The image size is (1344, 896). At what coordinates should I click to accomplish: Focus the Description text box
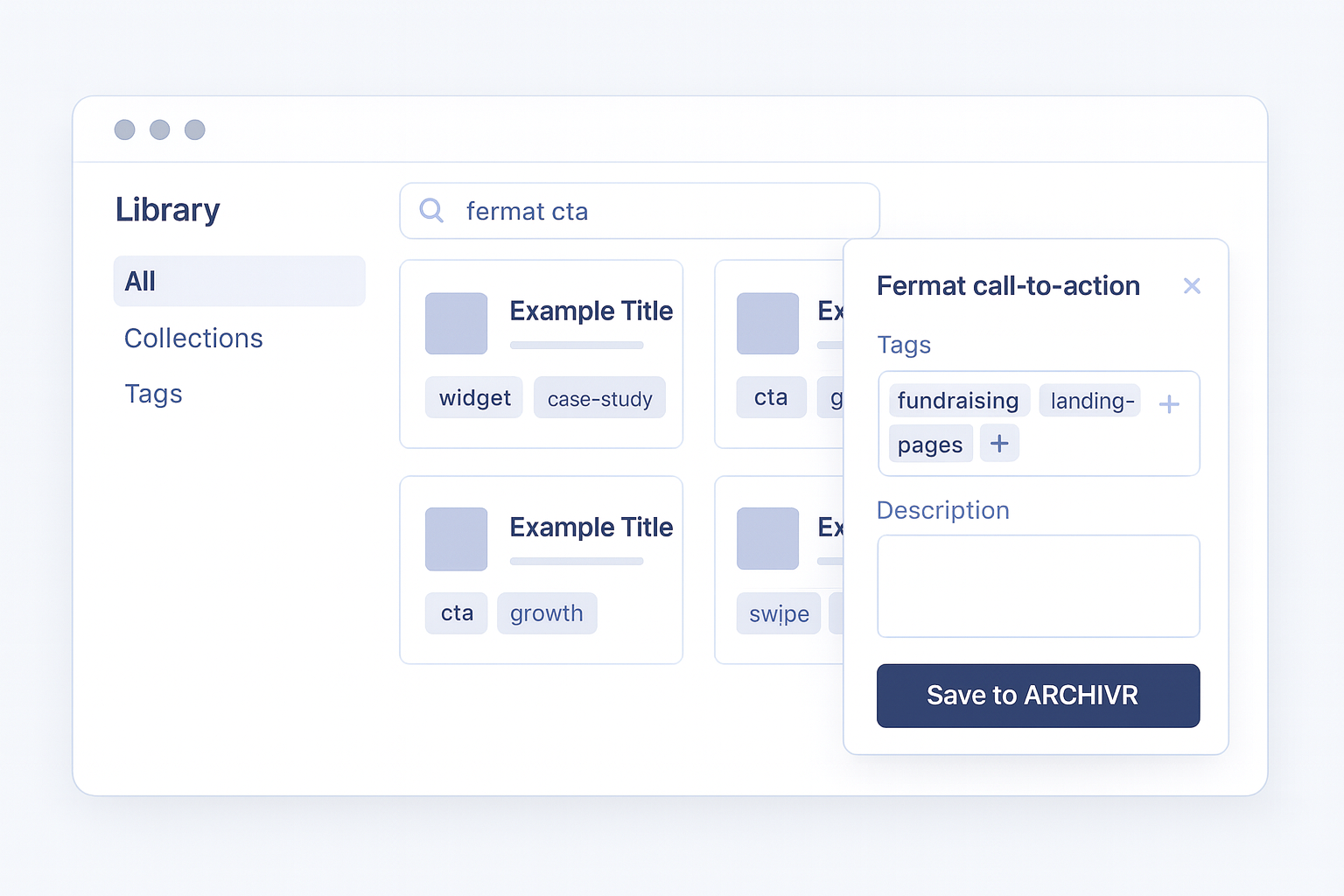(1038, 586)
